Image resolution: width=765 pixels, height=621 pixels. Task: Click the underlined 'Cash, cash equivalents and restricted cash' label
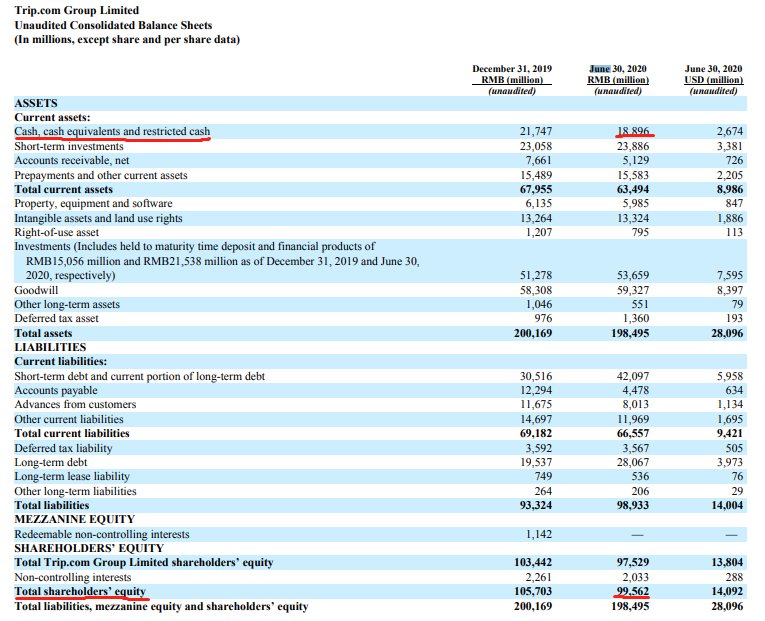(x=112, y=132)
